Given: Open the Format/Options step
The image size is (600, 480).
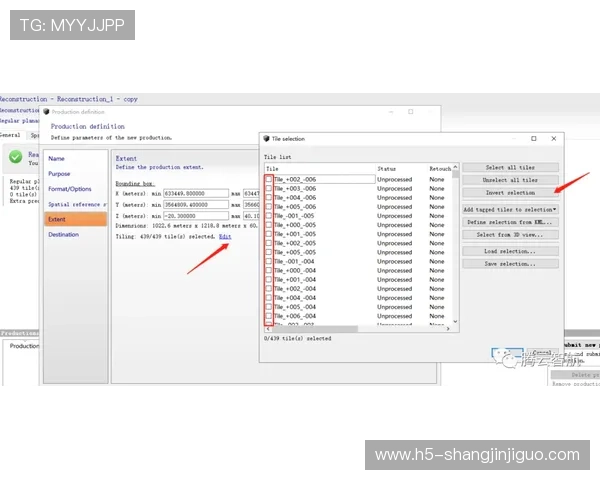Looking at the screenshot, I should 70,189.
